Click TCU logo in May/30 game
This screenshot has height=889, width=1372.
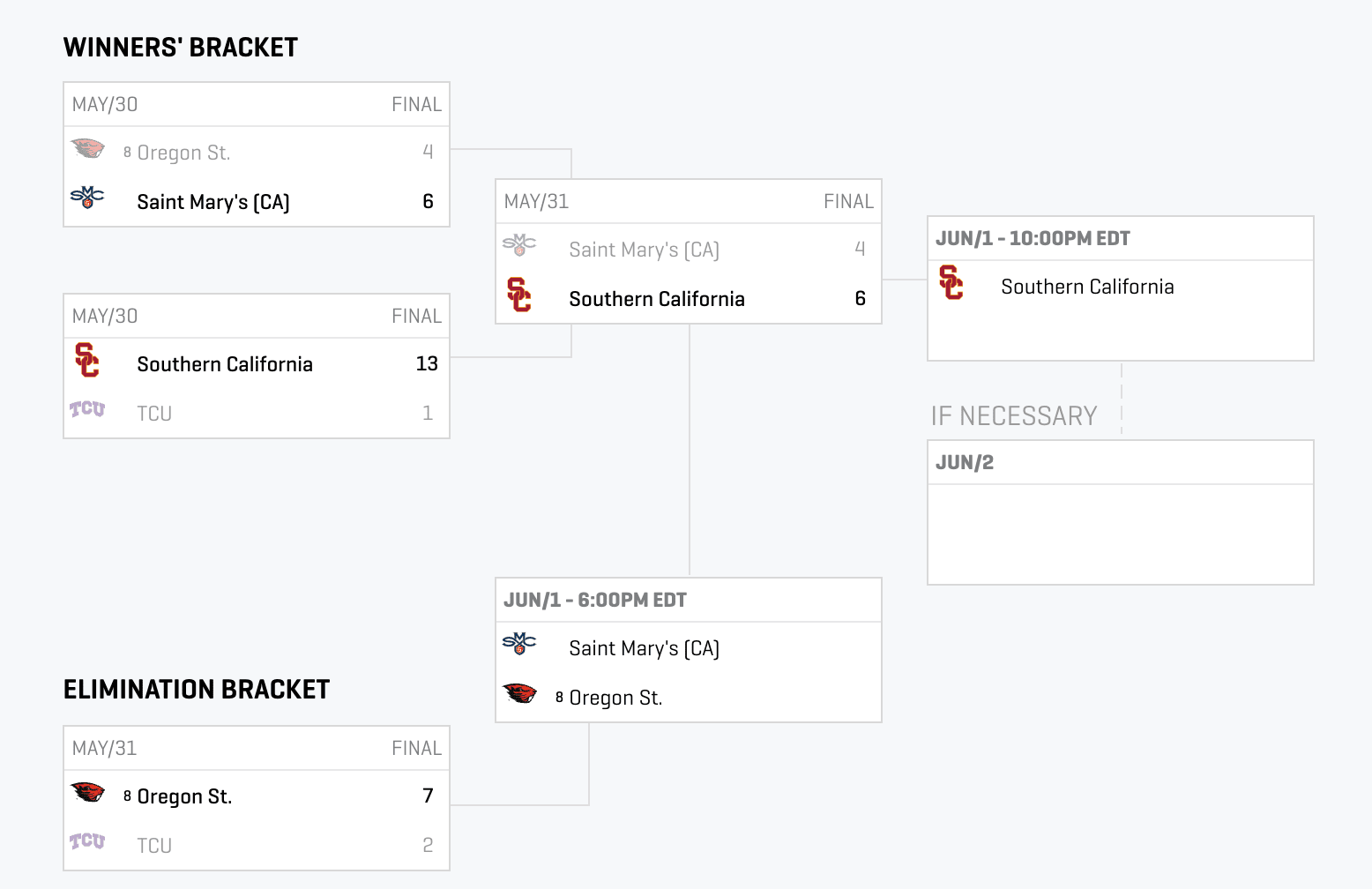(x=87, y=409)
